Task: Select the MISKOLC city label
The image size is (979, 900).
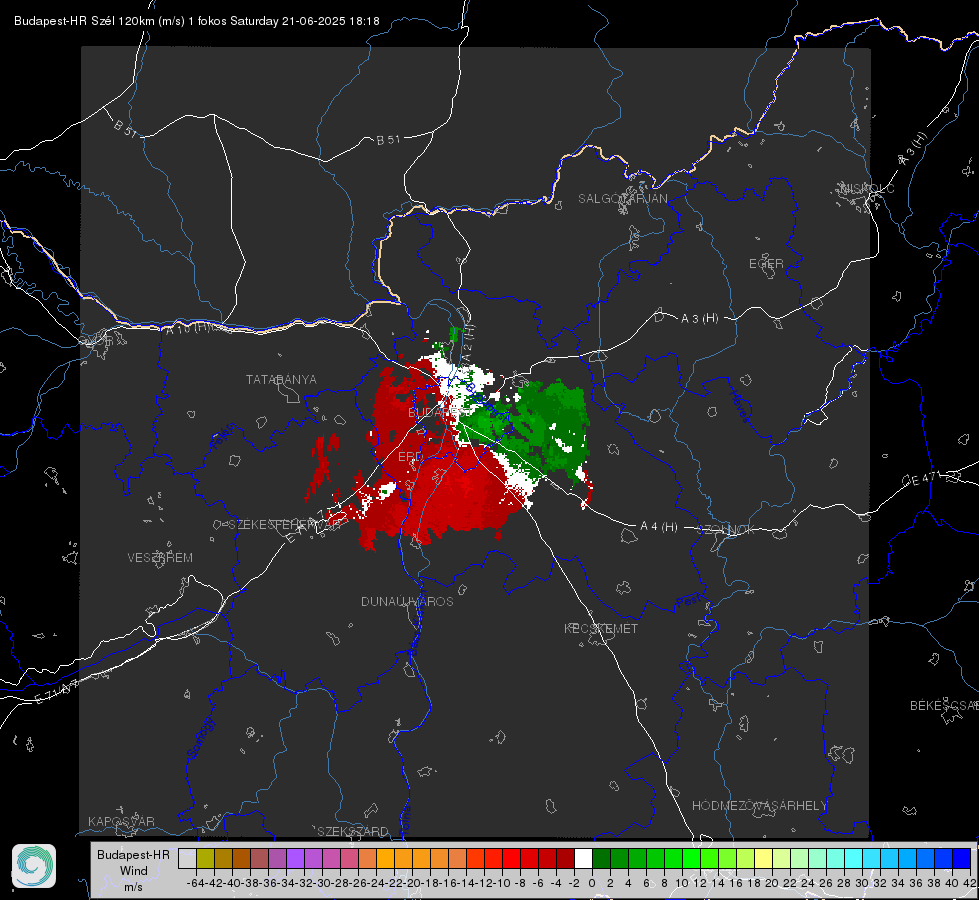Action: (867, 188)
